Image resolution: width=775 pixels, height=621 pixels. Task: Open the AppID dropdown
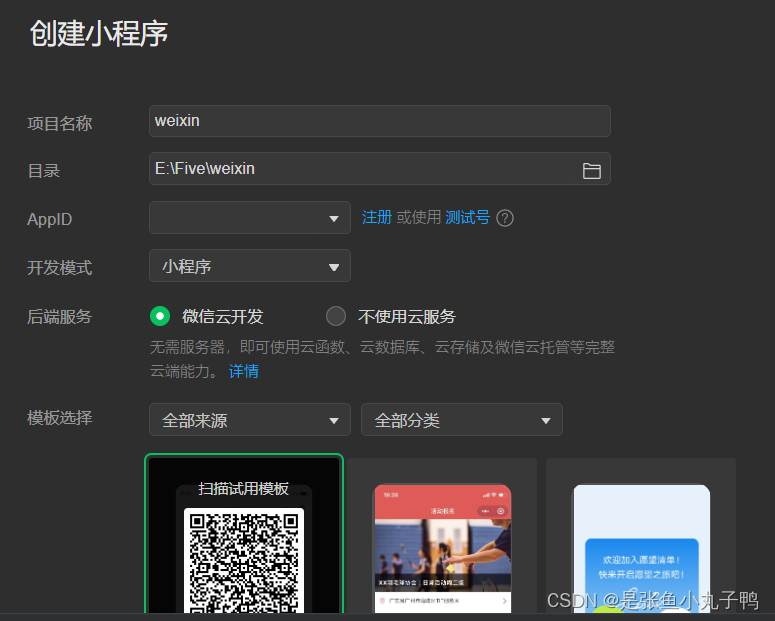click(x=250, y=218)
